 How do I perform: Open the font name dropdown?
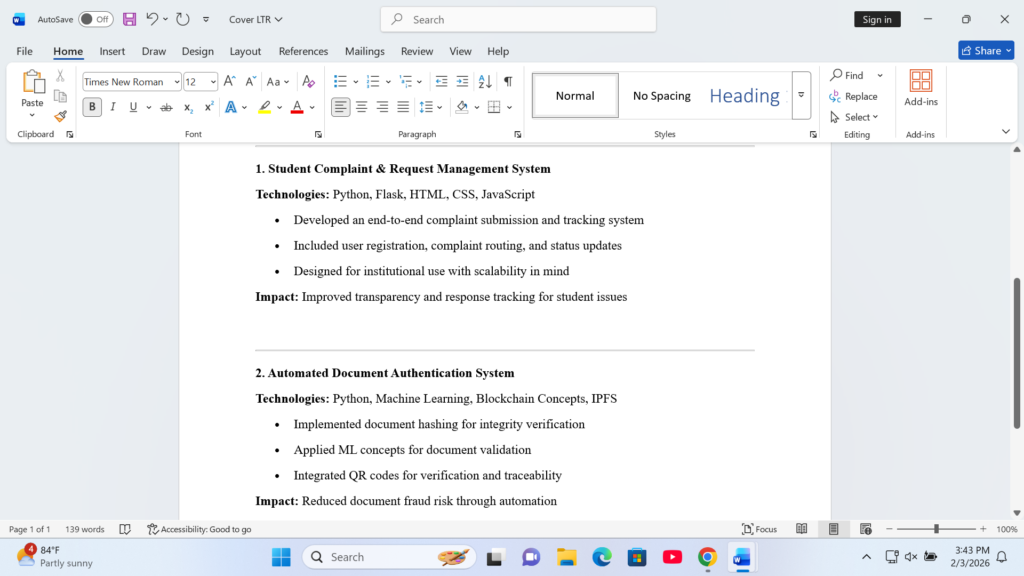(x=176, y=82)
